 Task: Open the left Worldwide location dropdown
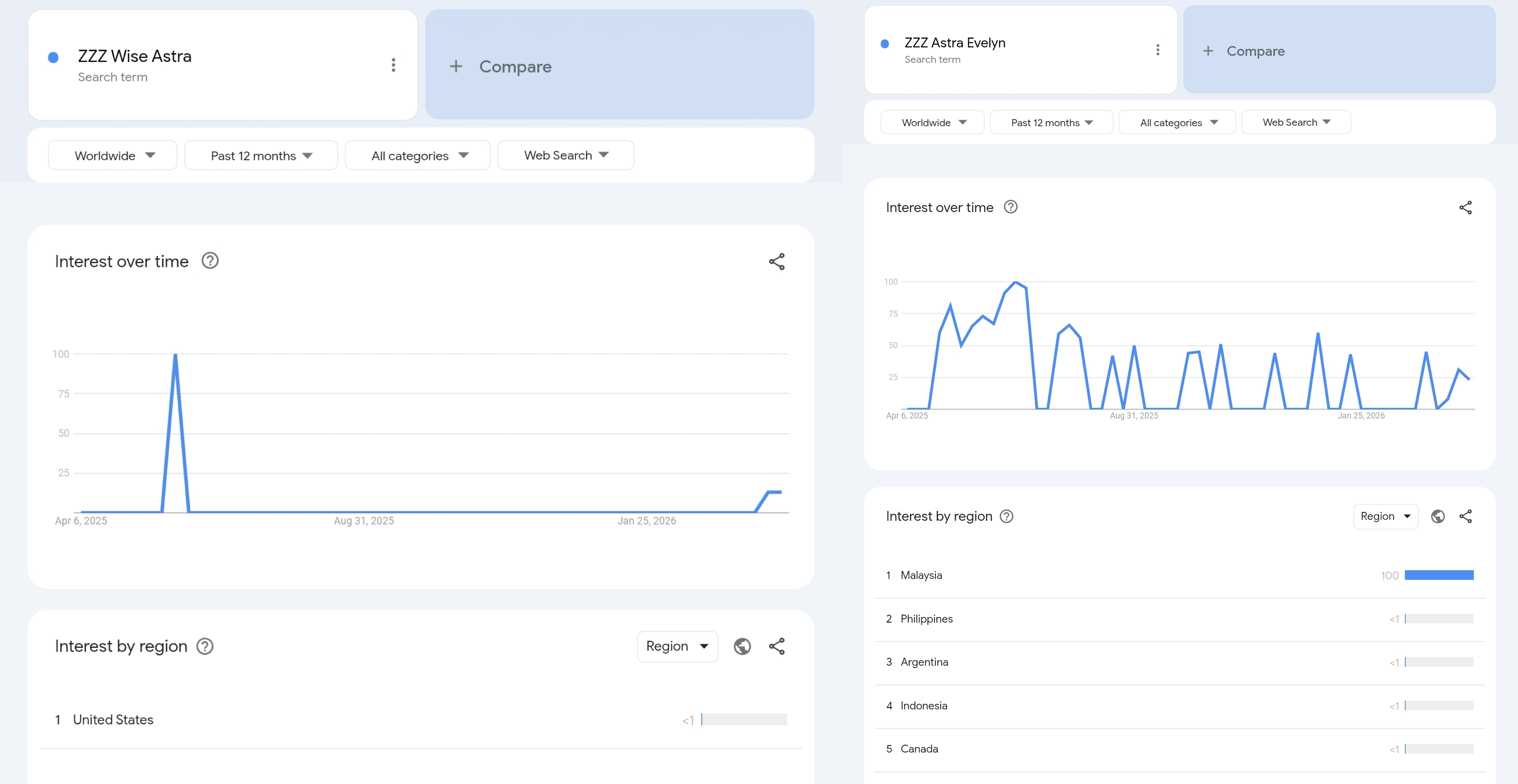coord(113,155)
